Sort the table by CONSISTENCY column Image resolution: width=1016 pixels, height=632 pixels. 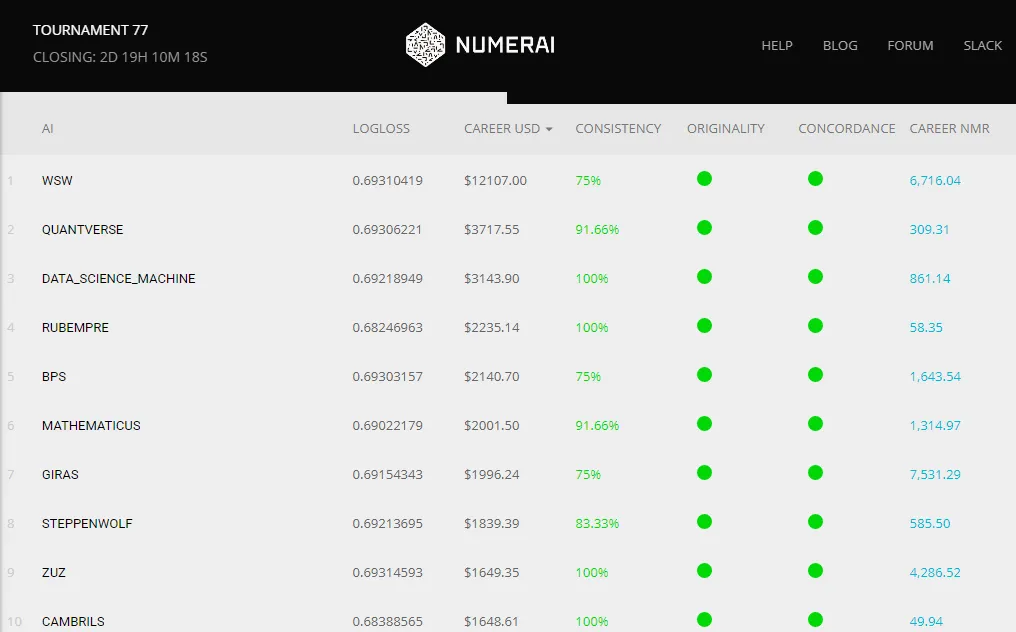[x=618, y=128]
